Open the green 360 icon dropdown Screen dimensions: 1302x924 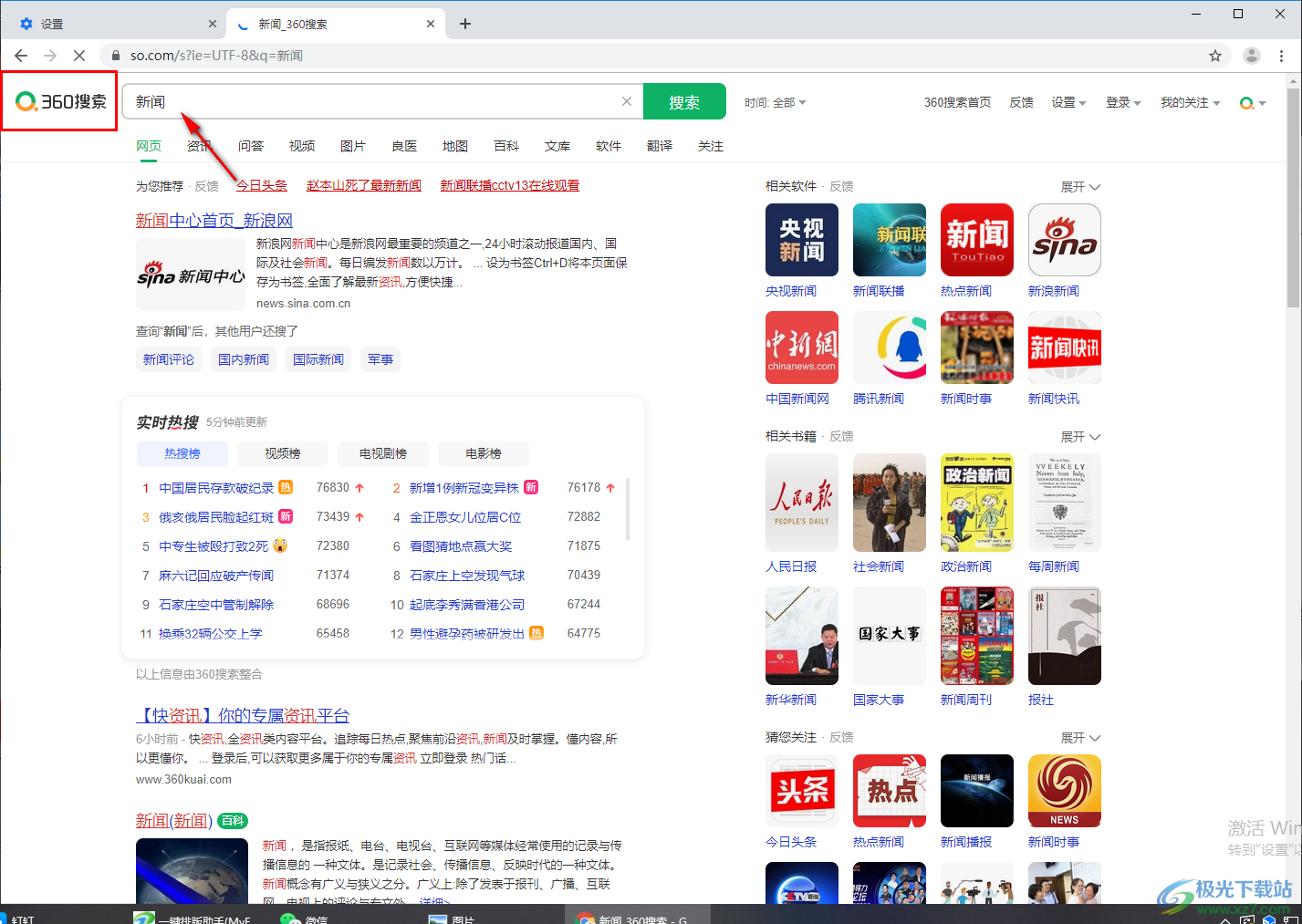(1253, 103)
